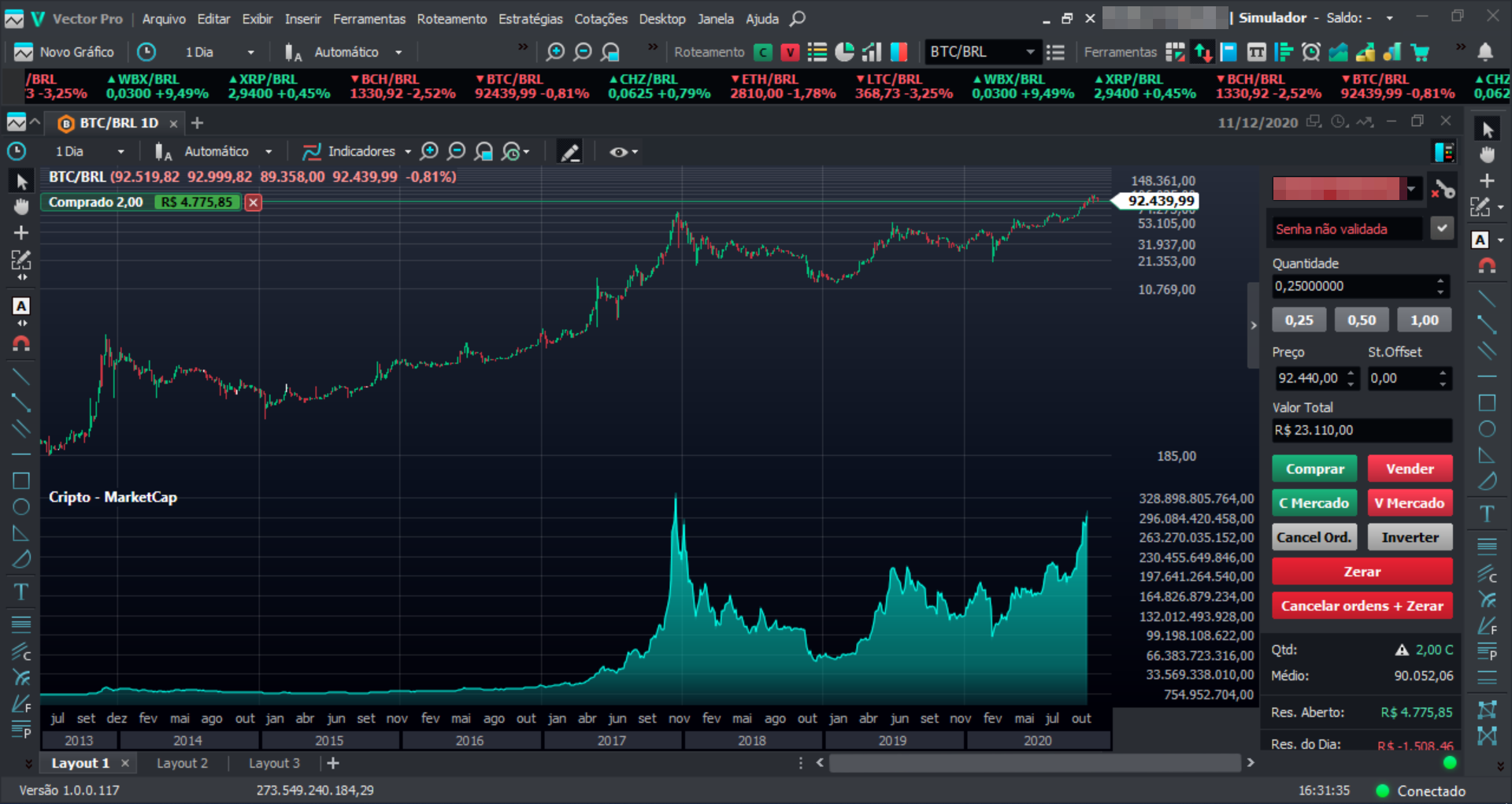Open chart 1 Dia timeframe dropdown
This screenshot has height=804, width=1512.
coord(120,151)
